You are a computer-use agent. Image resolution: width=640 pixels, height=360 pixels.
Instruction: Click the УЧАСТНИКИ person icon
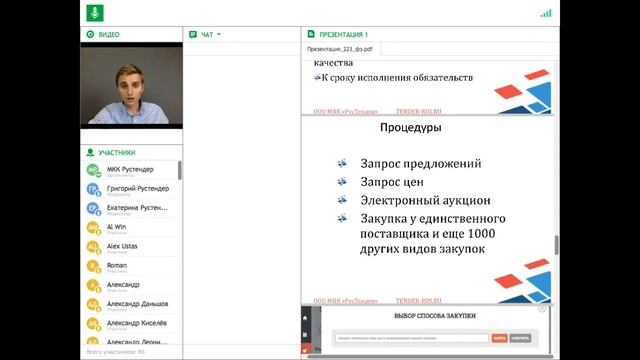(90, 152)
